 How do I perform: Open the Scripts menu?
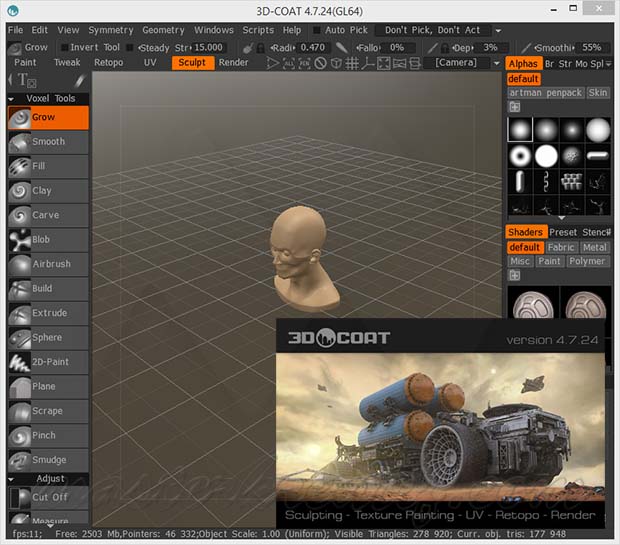pyautogui.click(x=258, y=30)
